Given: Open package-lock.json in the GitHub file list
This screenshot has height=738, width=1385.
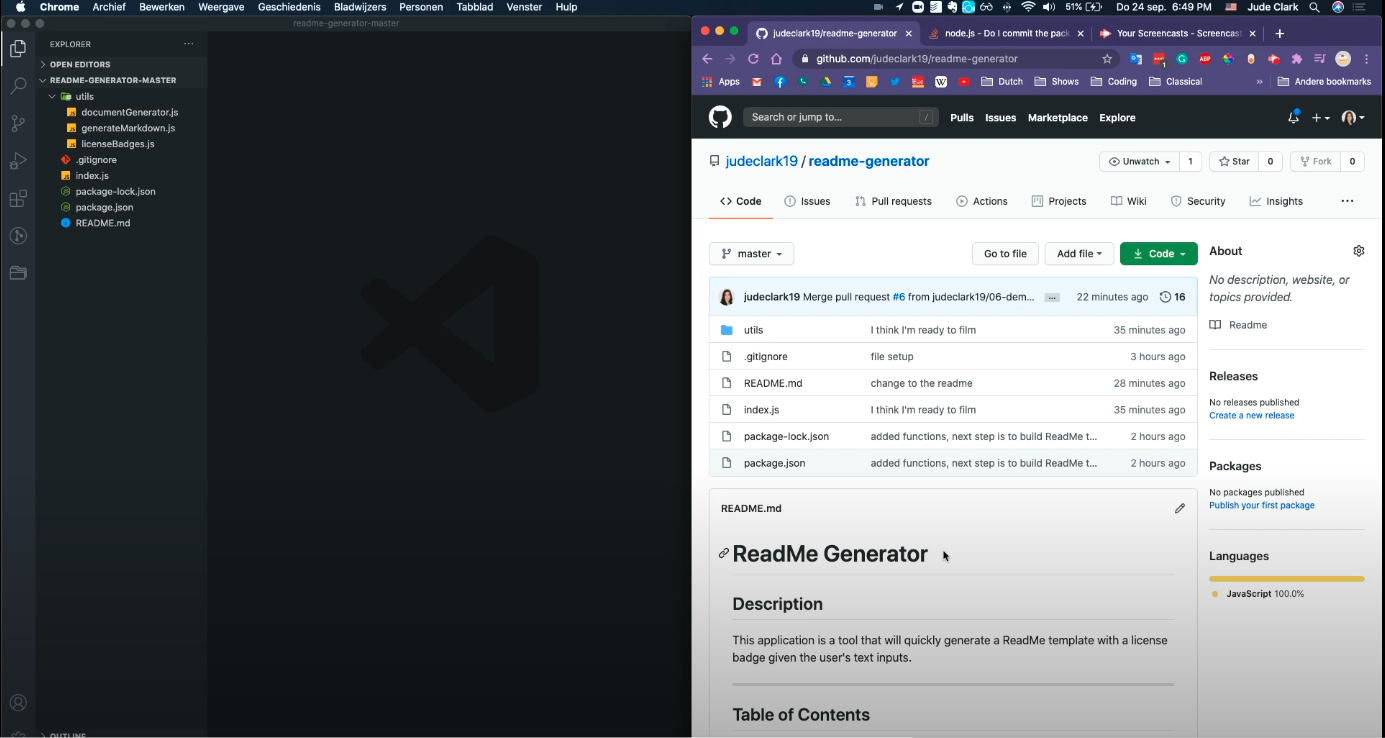Looking at the screenshot, I should coord(786,436).
